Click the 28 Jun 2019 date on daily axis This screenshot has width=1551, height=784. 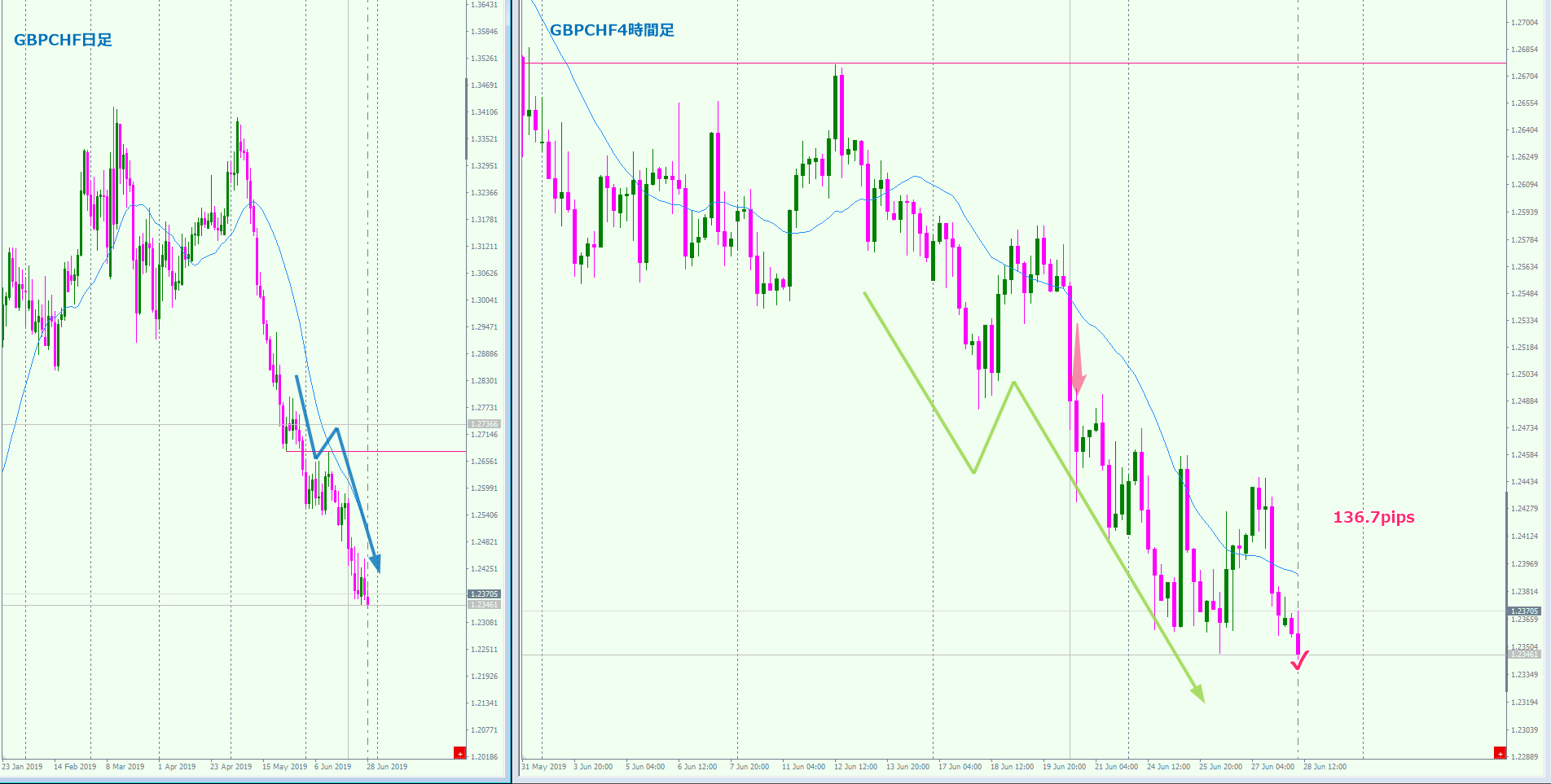(387, 767)
